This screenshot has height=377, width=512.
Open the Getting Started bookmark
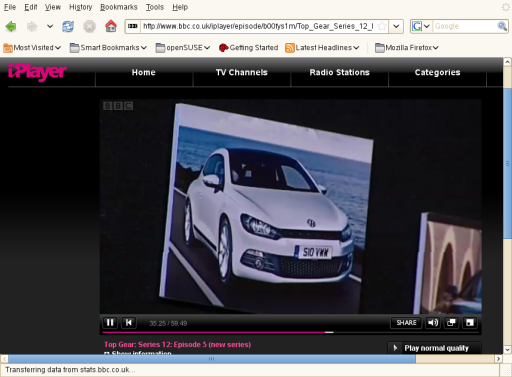(248, 48)
